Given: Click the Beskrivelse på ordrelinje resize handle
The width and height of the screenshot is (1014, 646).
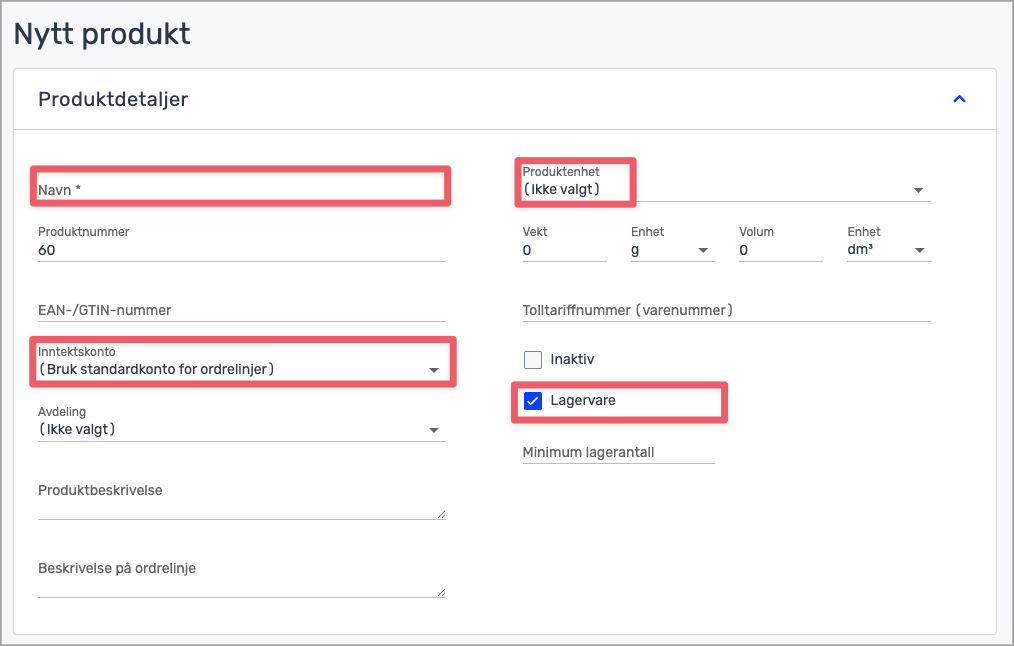Looking at the screenshot, I should click(441, 592).
